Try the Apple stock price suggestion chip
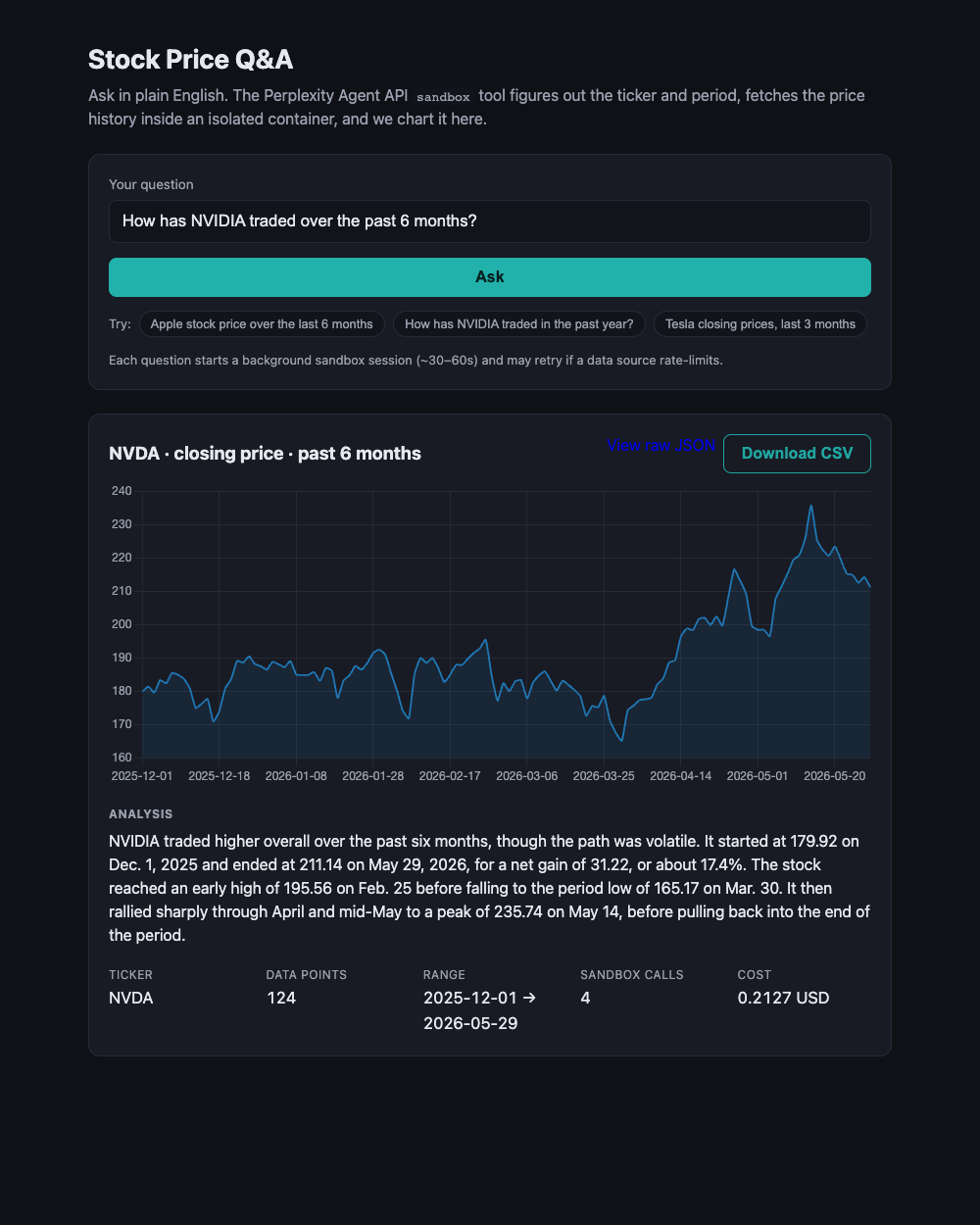Image resolution: width=980 pixels, height=1225 pixels. (262, 324)
